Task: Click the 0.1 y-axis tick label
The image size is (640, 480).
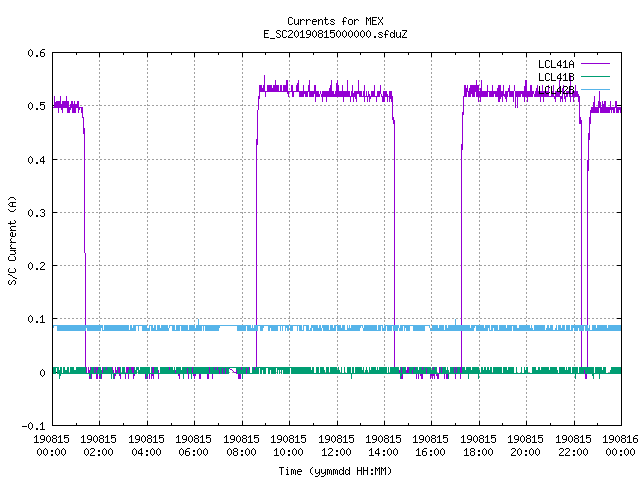Action: [x=37, y=319]
